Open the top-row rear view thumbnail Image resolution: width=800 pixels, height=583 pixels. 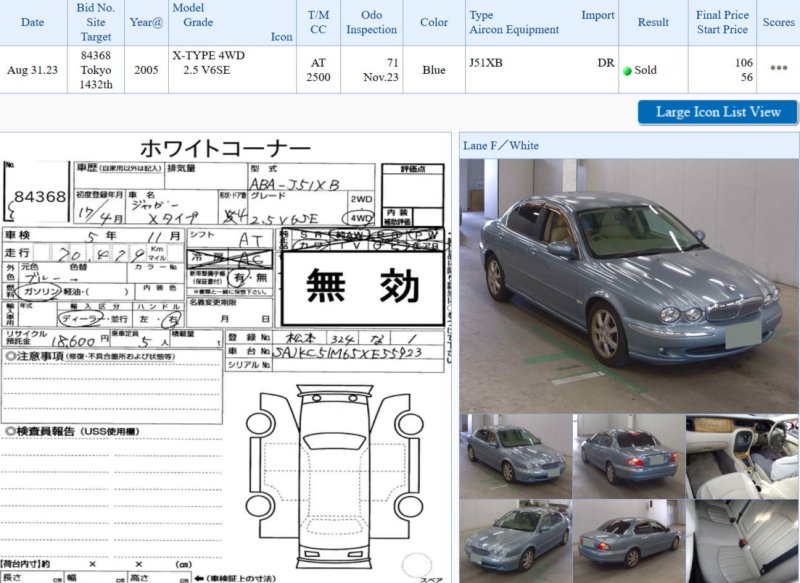click(628, 456)
